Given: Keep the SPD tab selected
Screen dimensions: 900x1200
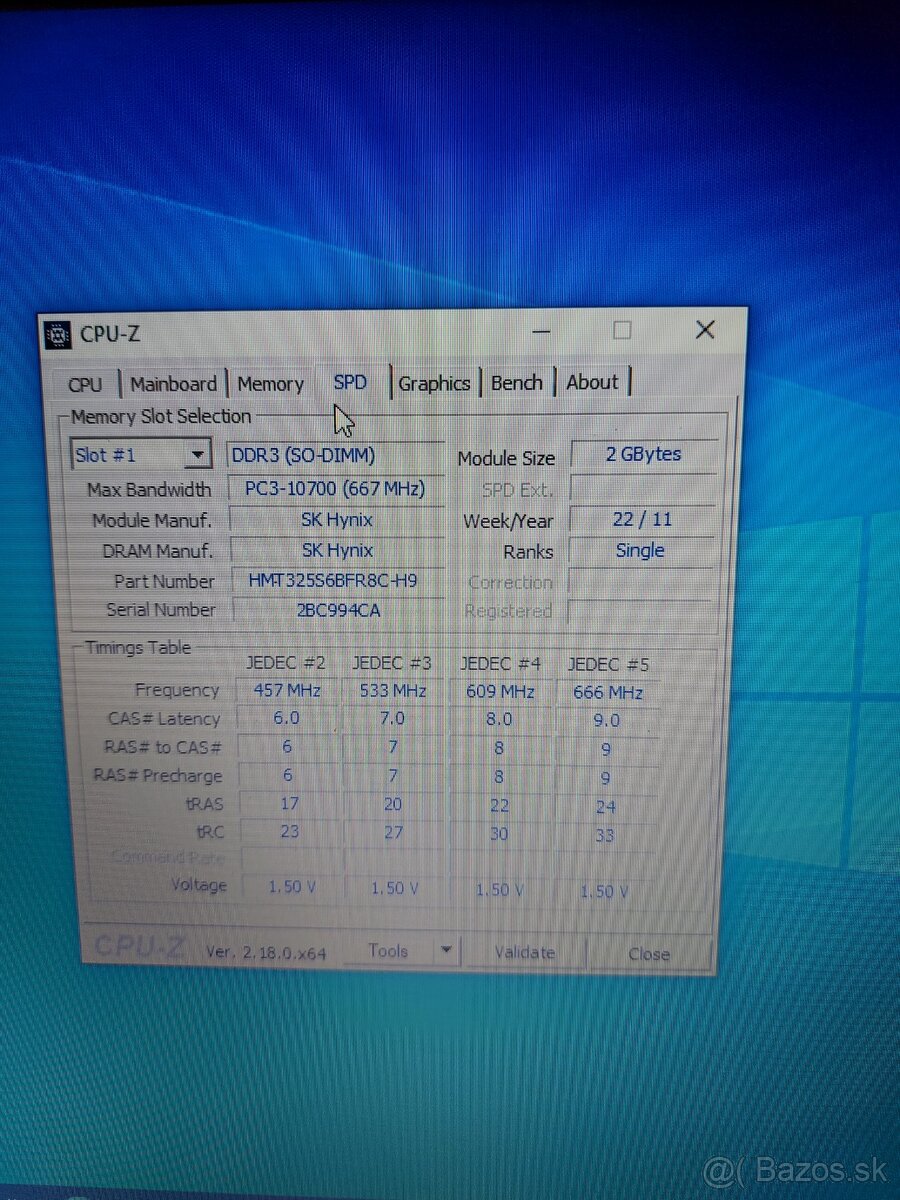Looking at the screenshot, I should (349, 382).
